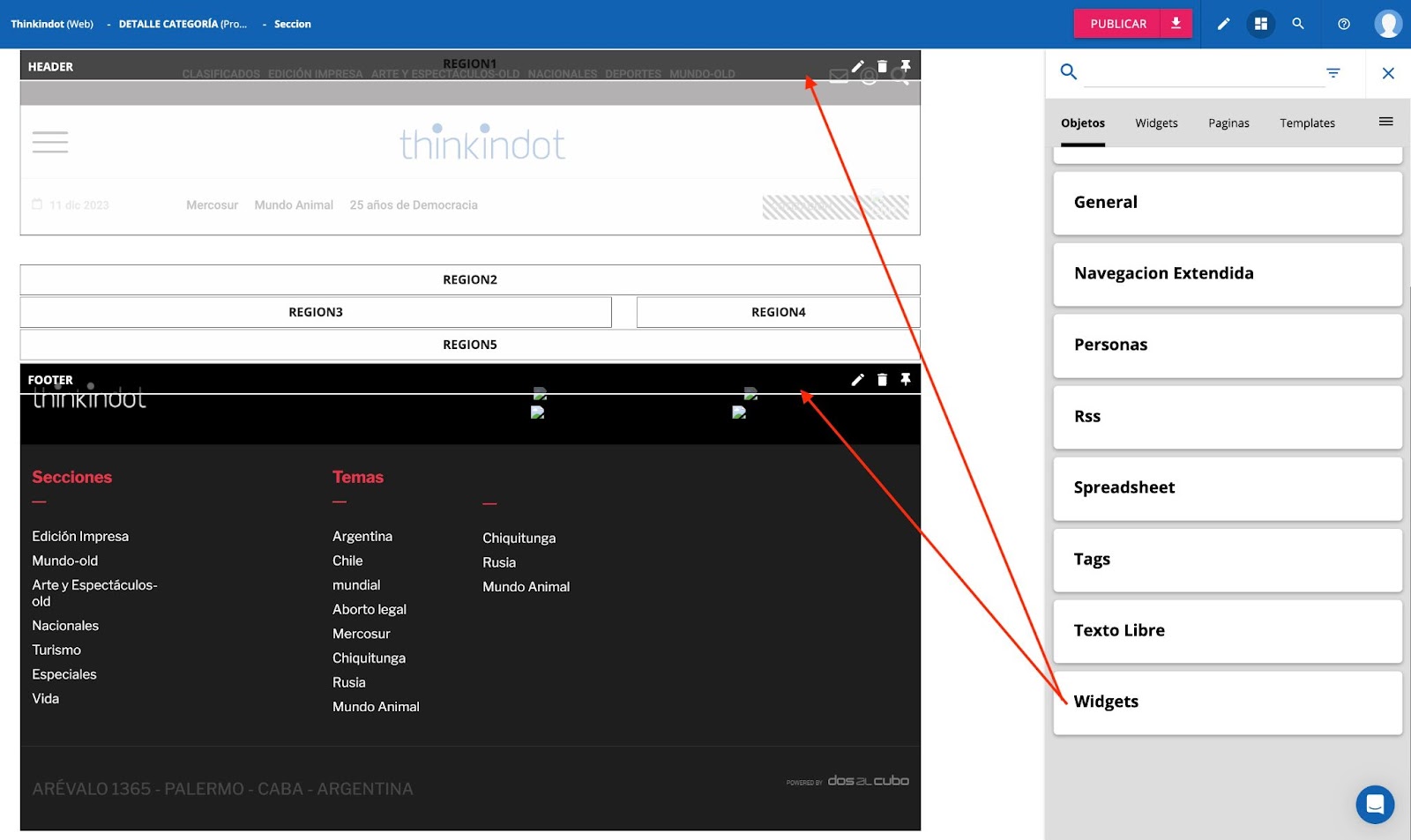Switch to the Templates tab
This screenshot has width=1411, height=840.
pyautogui.click(x=1307, y=123)
